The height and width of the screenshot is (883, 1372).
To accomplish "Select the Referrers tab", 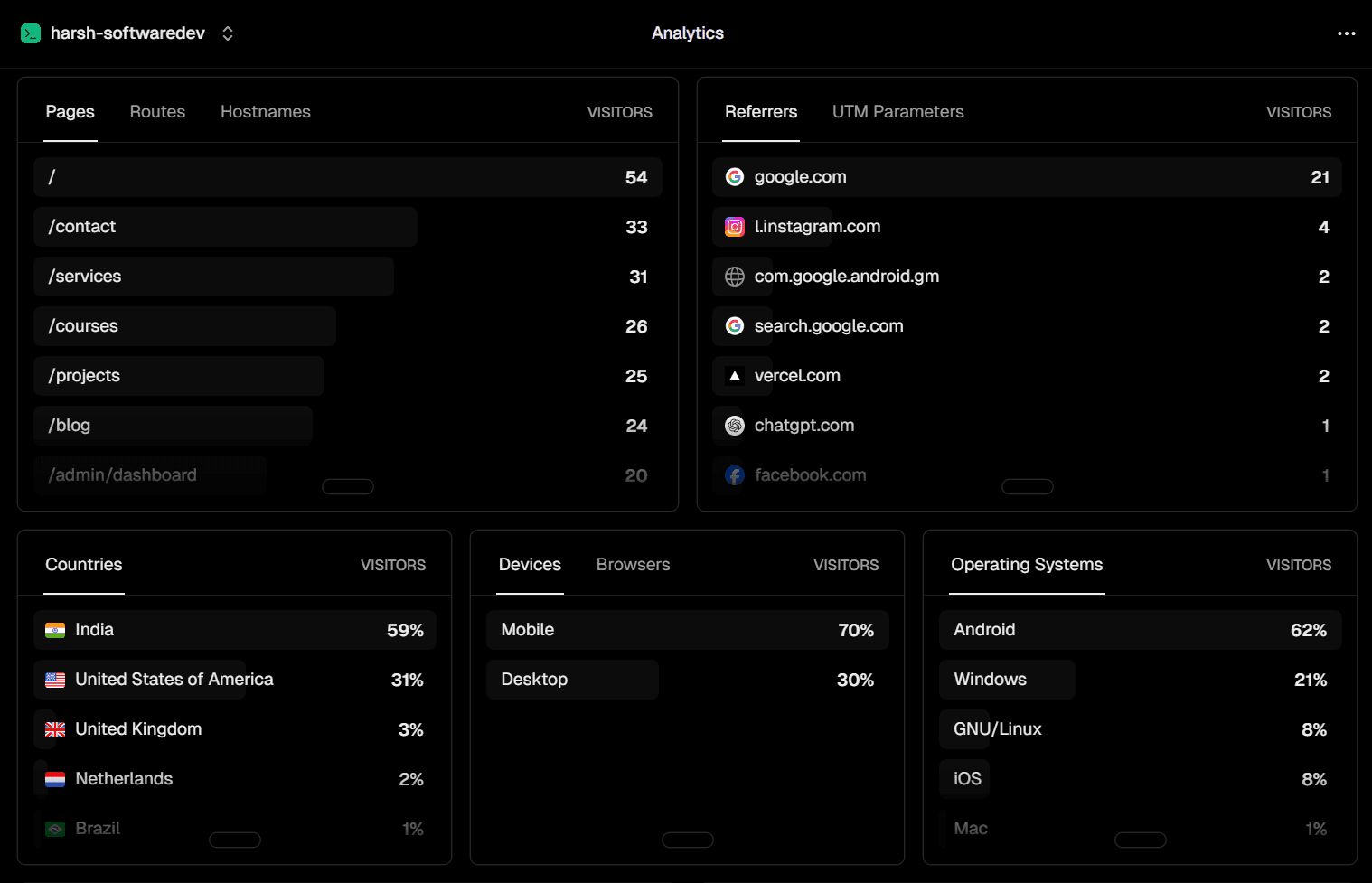I will 761,112.
